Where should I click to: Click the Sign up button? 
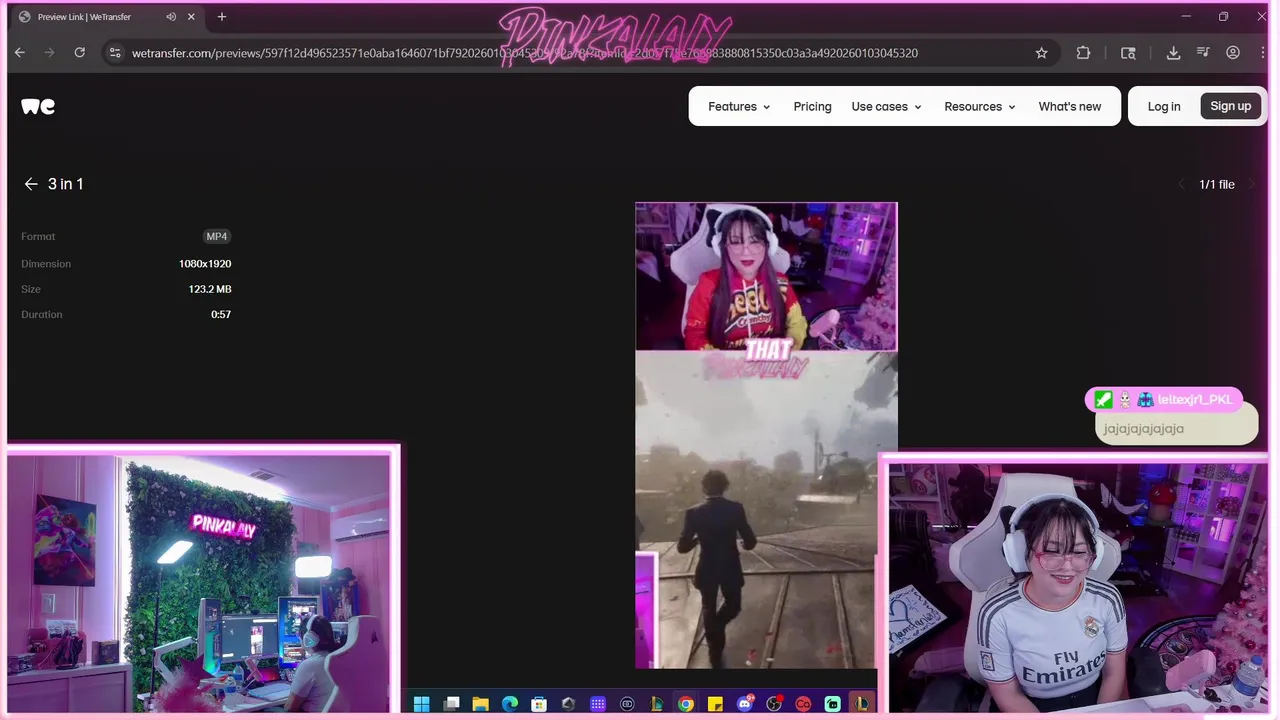point(1230,106)
